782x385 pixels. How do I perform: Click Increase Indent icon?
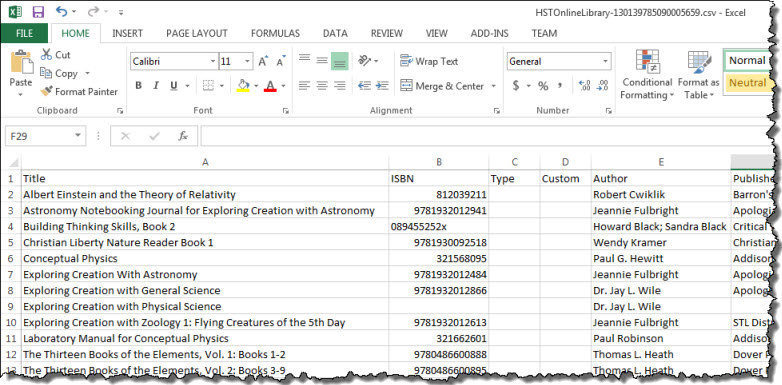(382, 86)
